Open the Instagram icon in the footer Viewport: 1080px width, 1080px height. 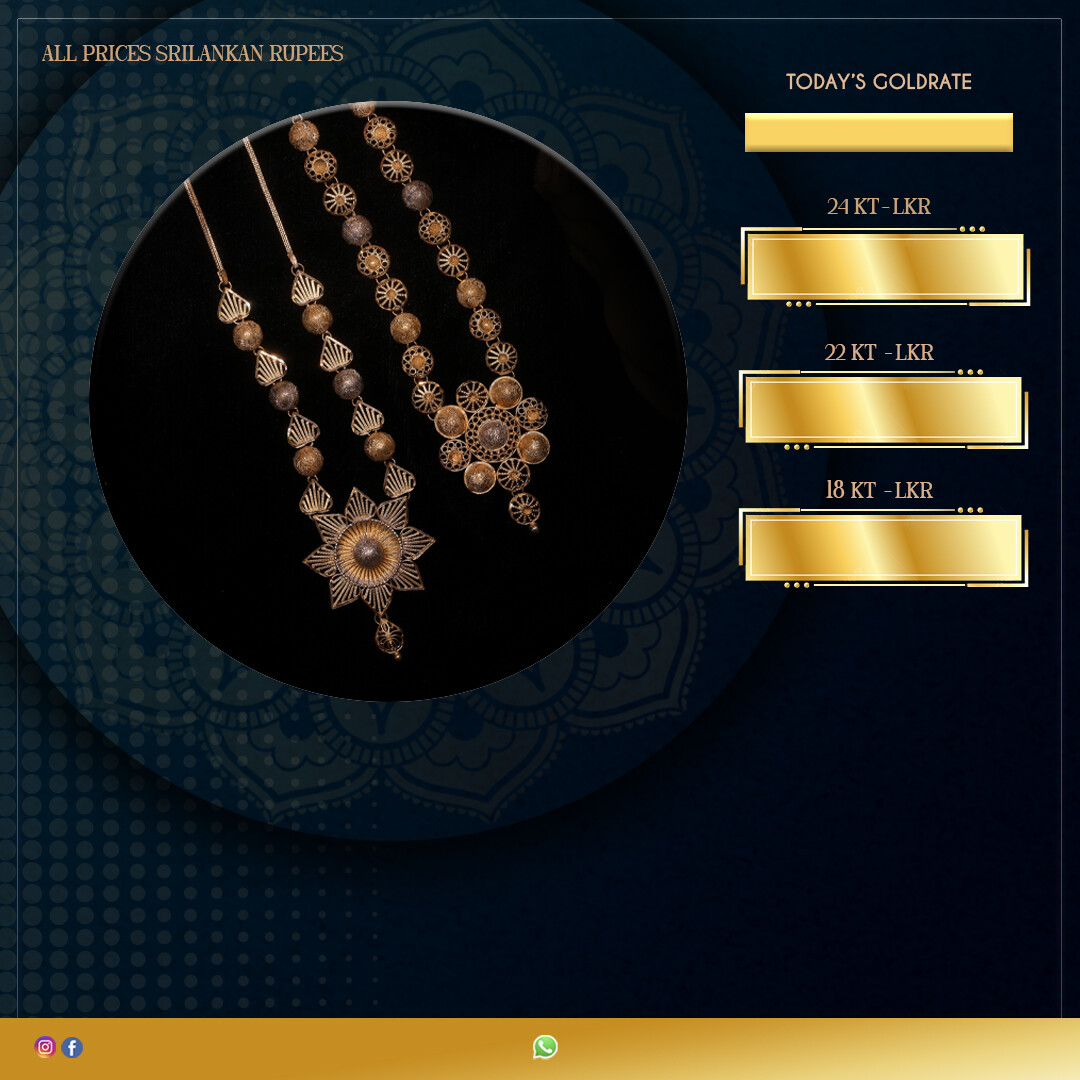[x=45, y=1047]
